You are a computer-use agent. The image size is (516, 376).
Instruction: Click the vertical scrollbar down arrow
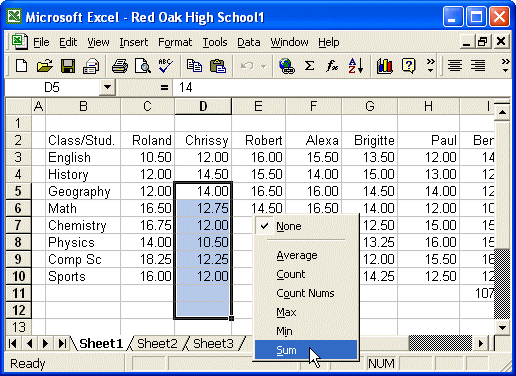pyautogui.click(x=502, y=328)
